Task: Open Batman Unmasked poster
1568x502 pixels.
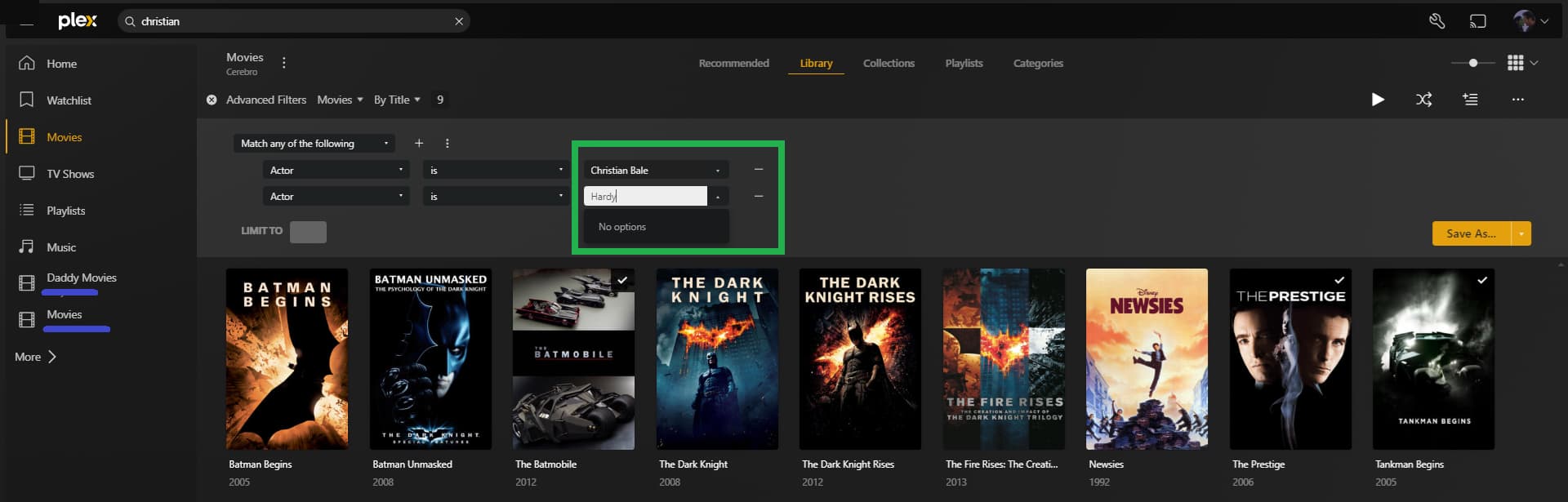Action: (430, 359)
